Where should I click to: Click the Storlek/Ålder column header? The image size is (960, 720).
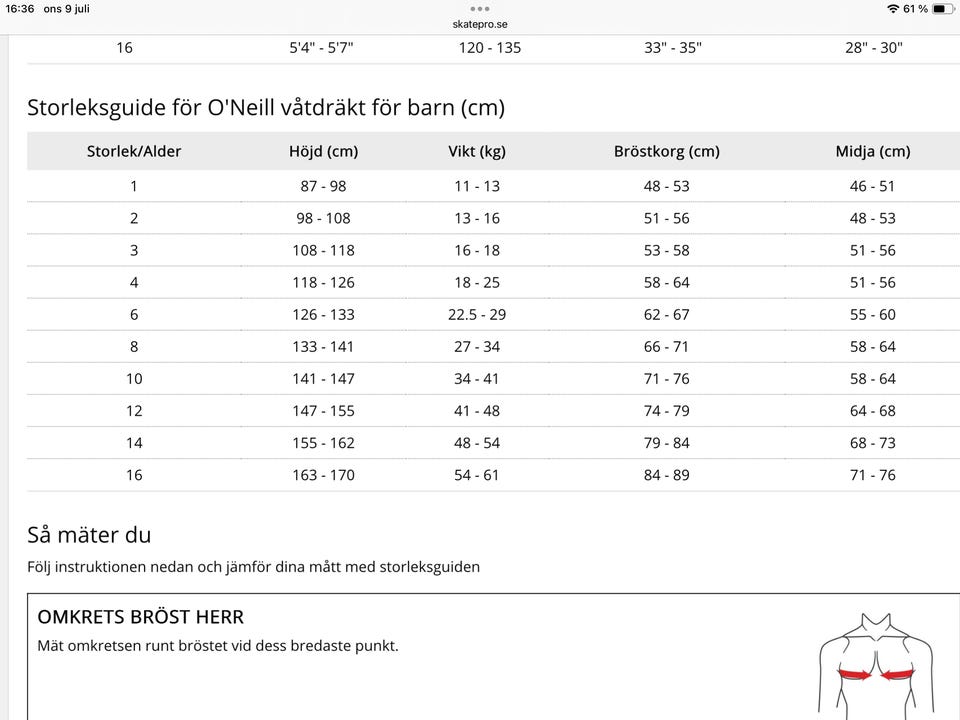click(134, 152)
